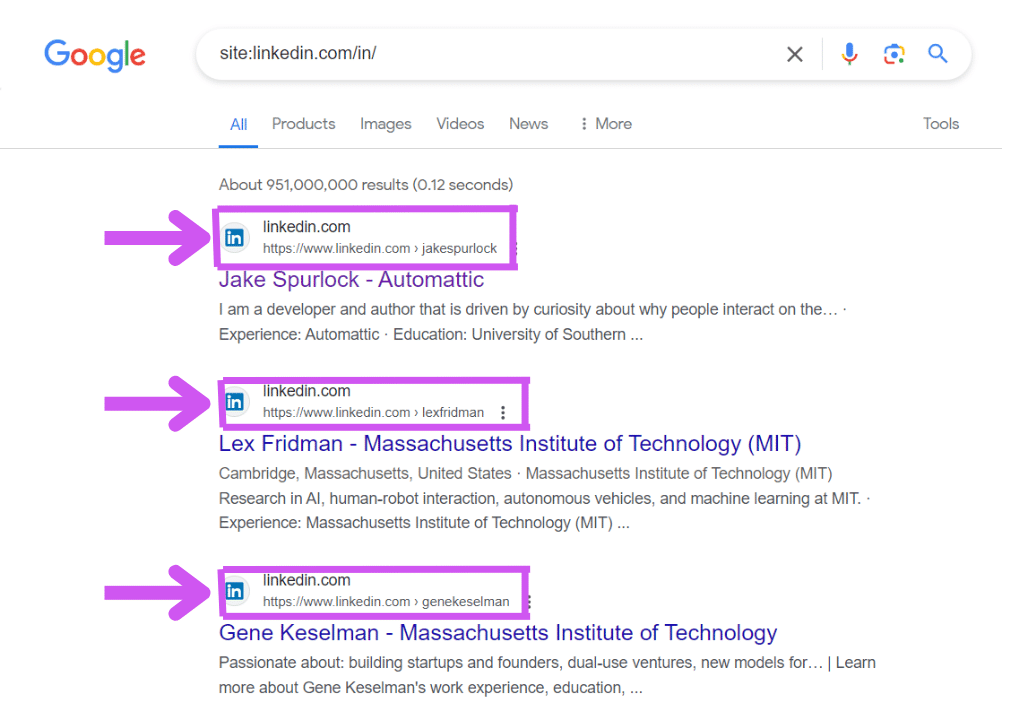Select the Products tab

pos(303,124)
